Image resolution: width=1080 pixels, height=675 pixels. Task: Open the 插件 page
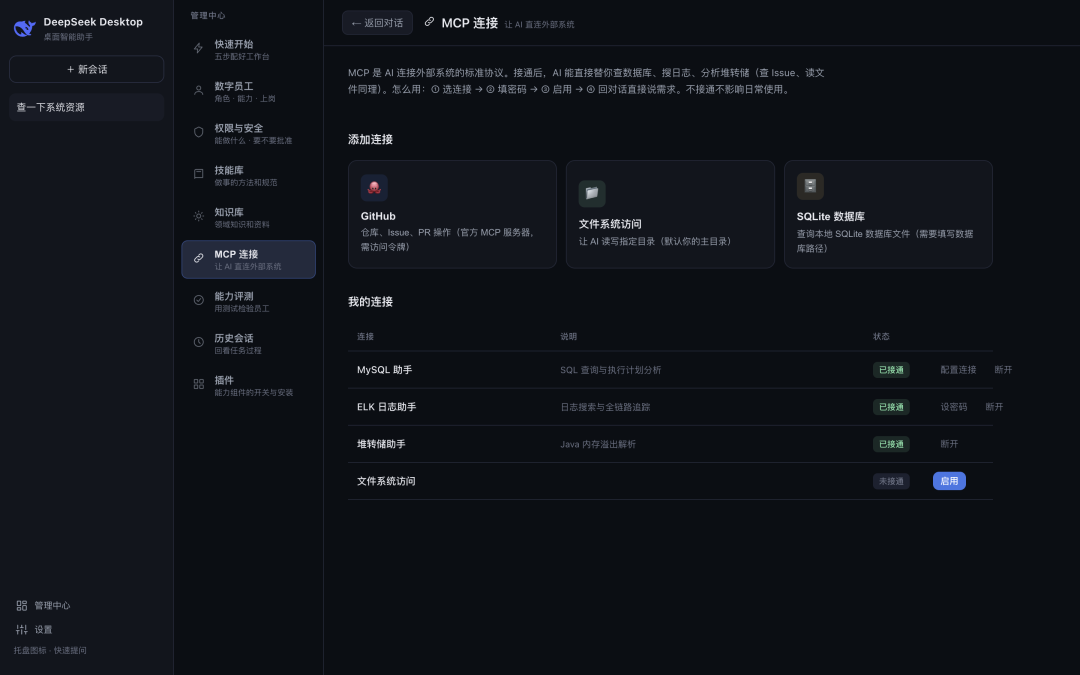pos(249,386)
